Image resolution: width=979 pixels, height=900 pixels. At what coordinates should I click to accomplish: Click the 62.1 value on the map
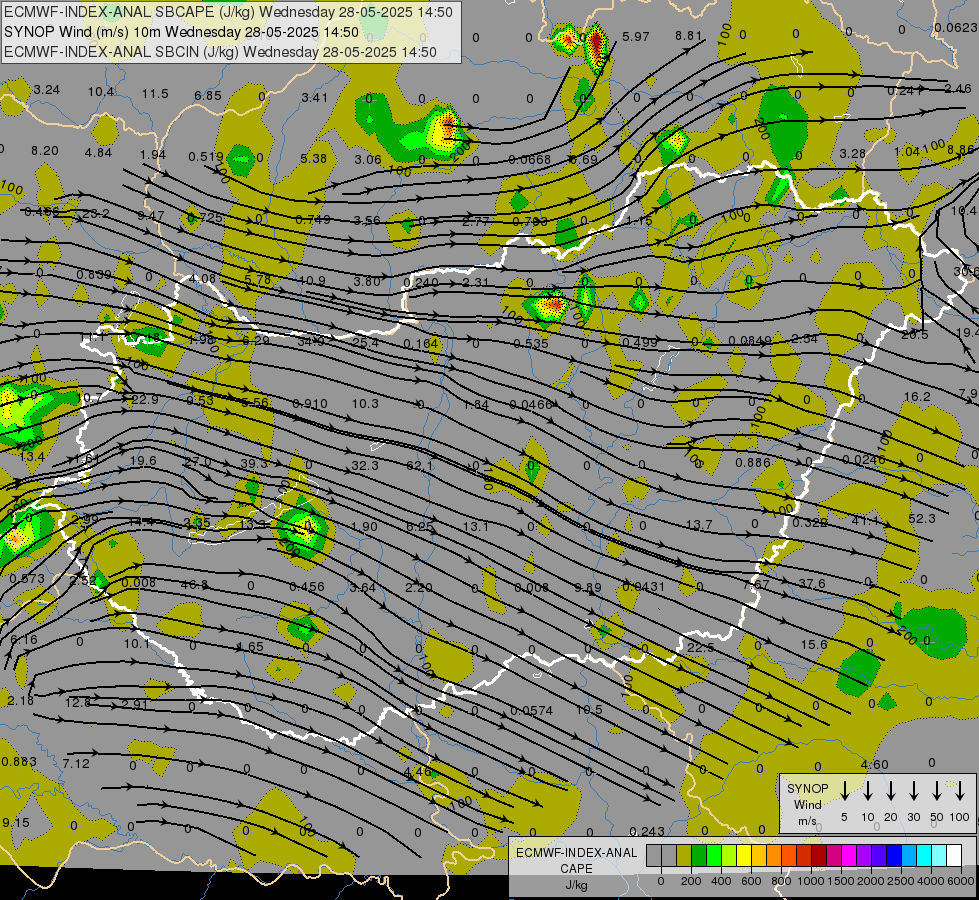coord(419,465)
